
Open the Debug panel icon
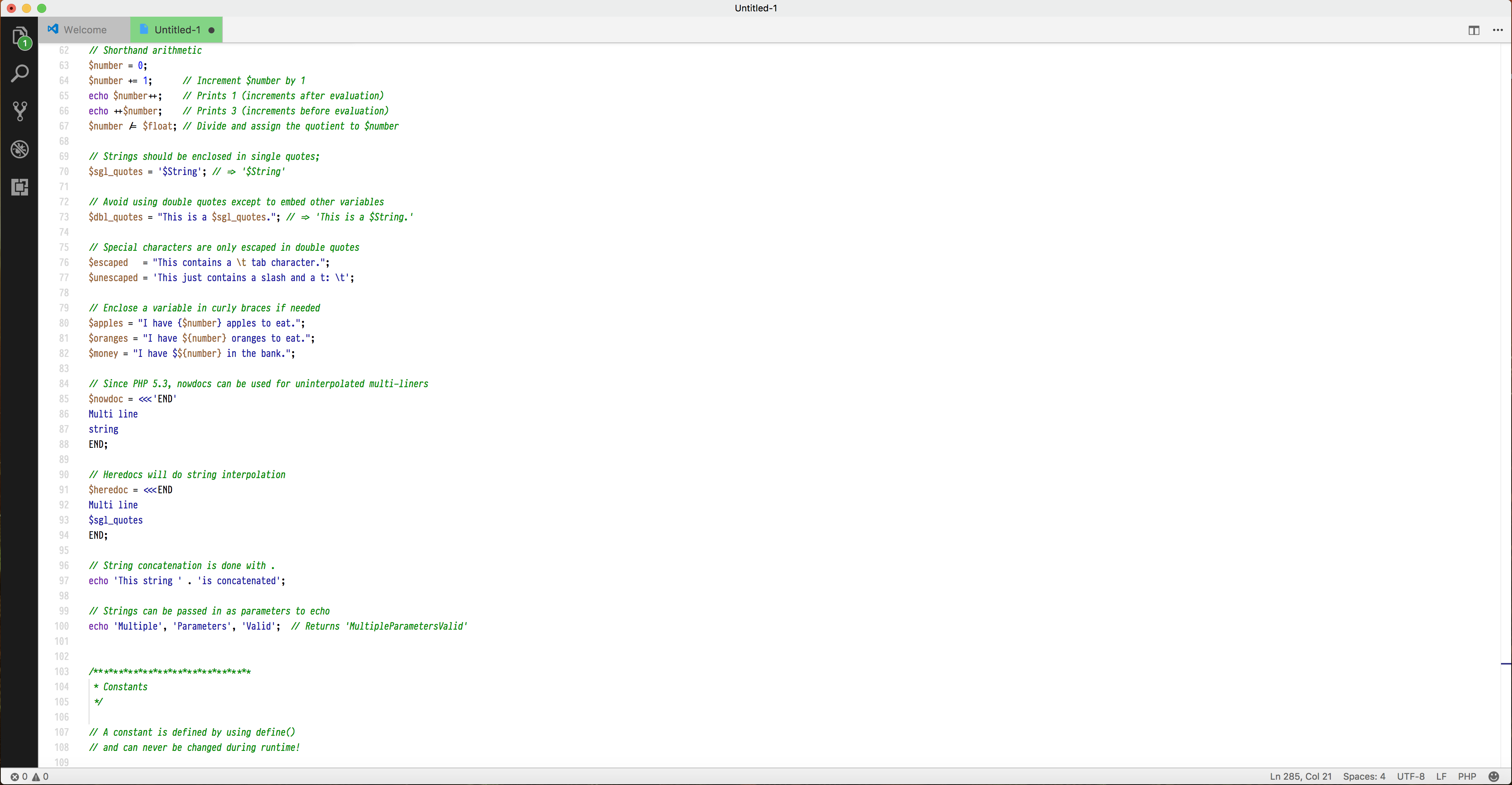20,149
